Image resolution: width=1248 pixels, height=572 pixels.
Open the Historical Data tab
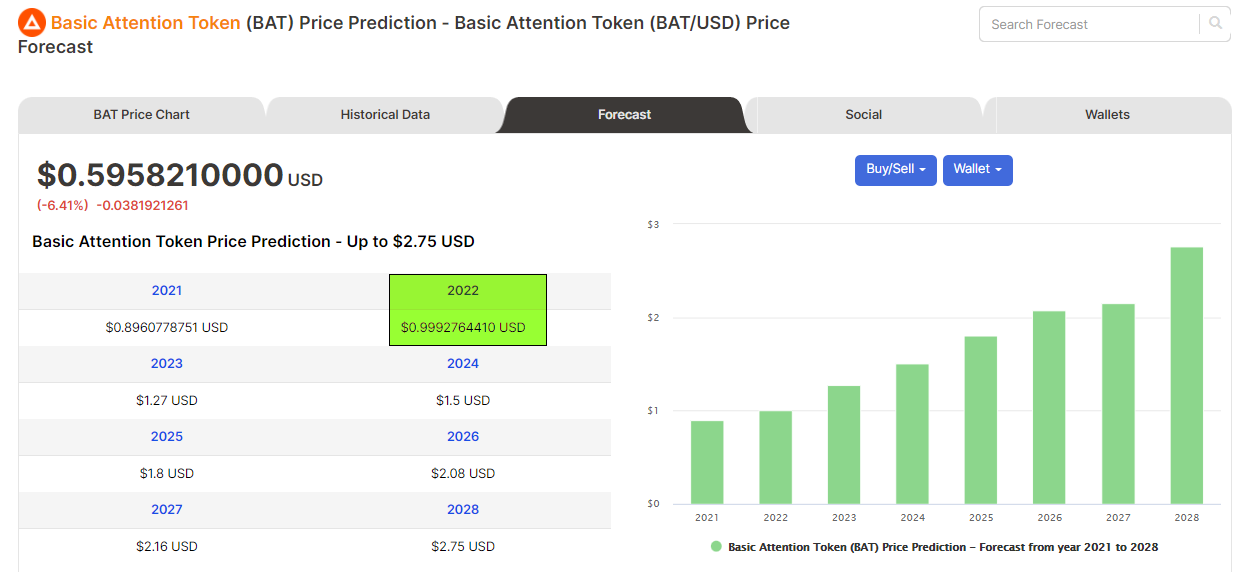[x=385, y=115]
